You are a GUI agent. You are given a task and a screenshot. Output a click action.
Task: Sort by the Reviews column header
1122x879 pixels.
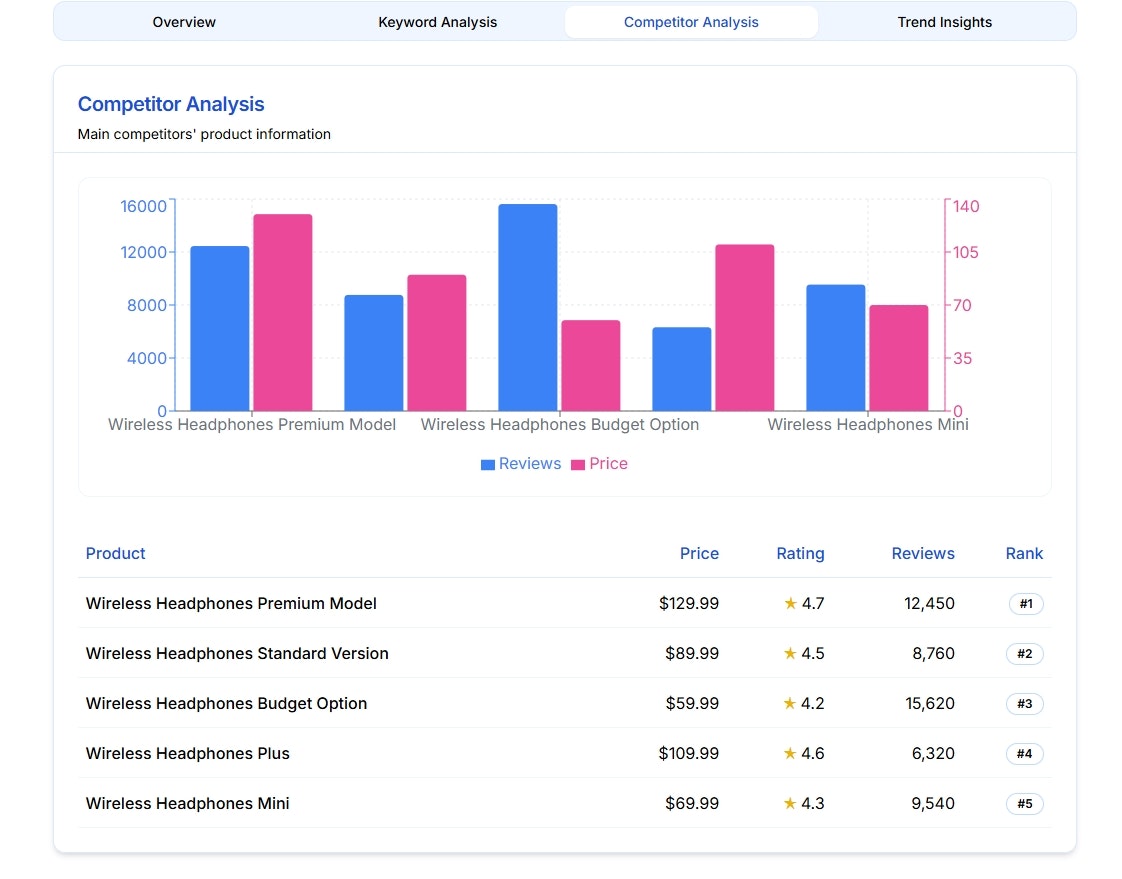(x=922, y=553)
